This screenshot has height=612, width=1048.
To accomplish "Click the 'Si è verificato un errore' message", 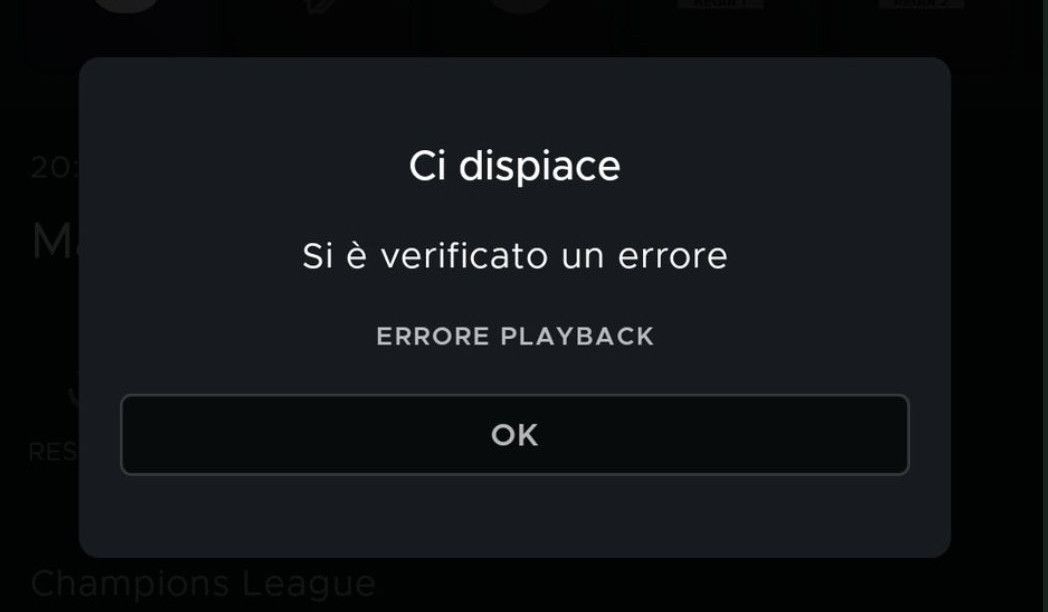I will point(515,255).
